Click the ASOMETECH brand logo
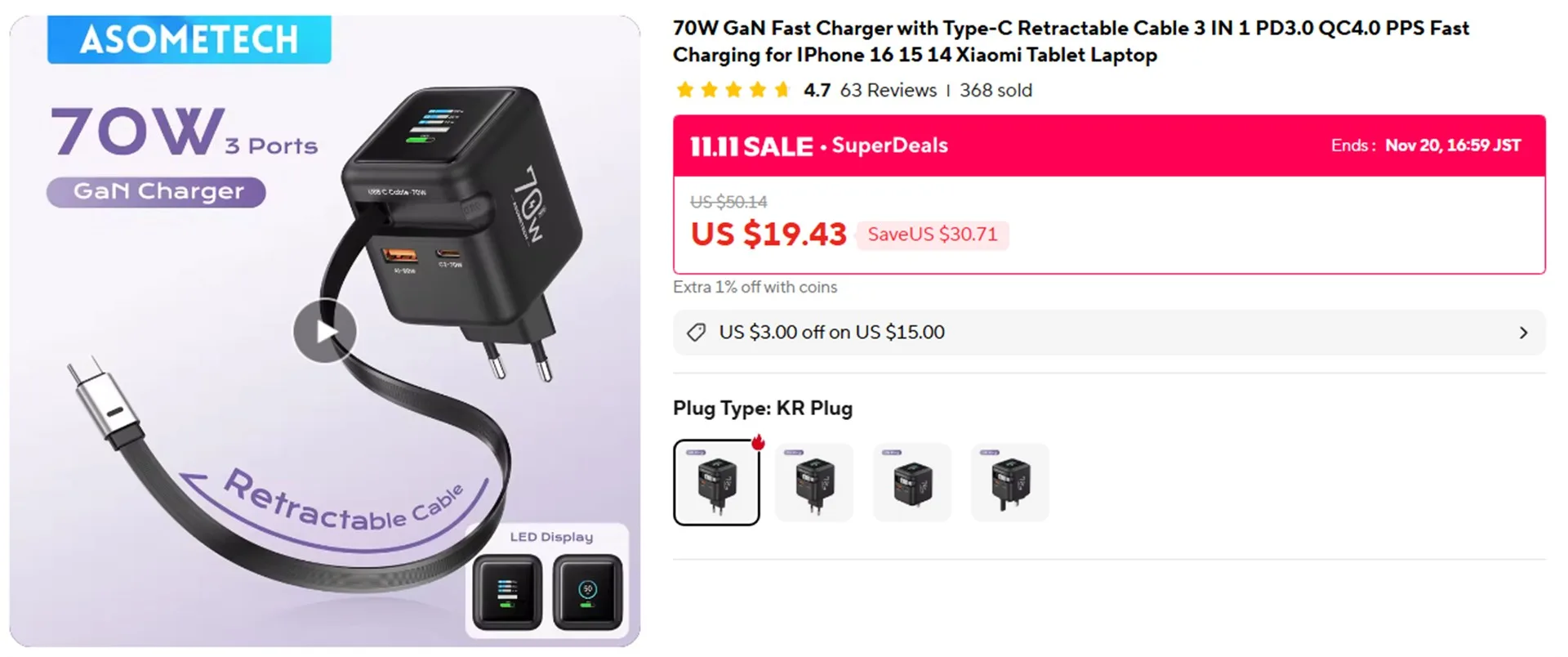Viewport: 1568px width, 657px height. (x=189, y=39)
